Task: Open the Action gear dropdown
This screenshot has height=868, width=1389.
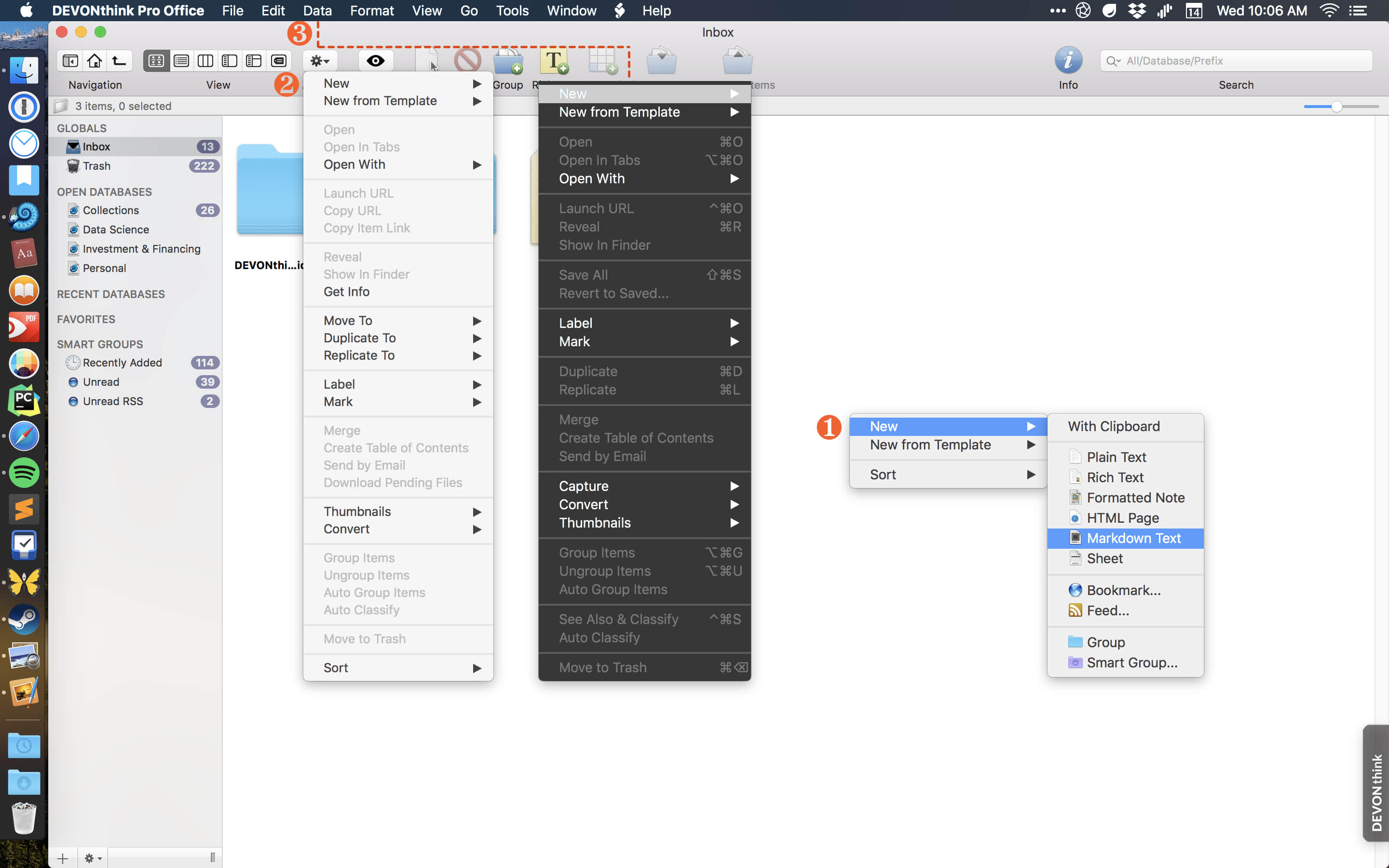Action: coord(320,60)
